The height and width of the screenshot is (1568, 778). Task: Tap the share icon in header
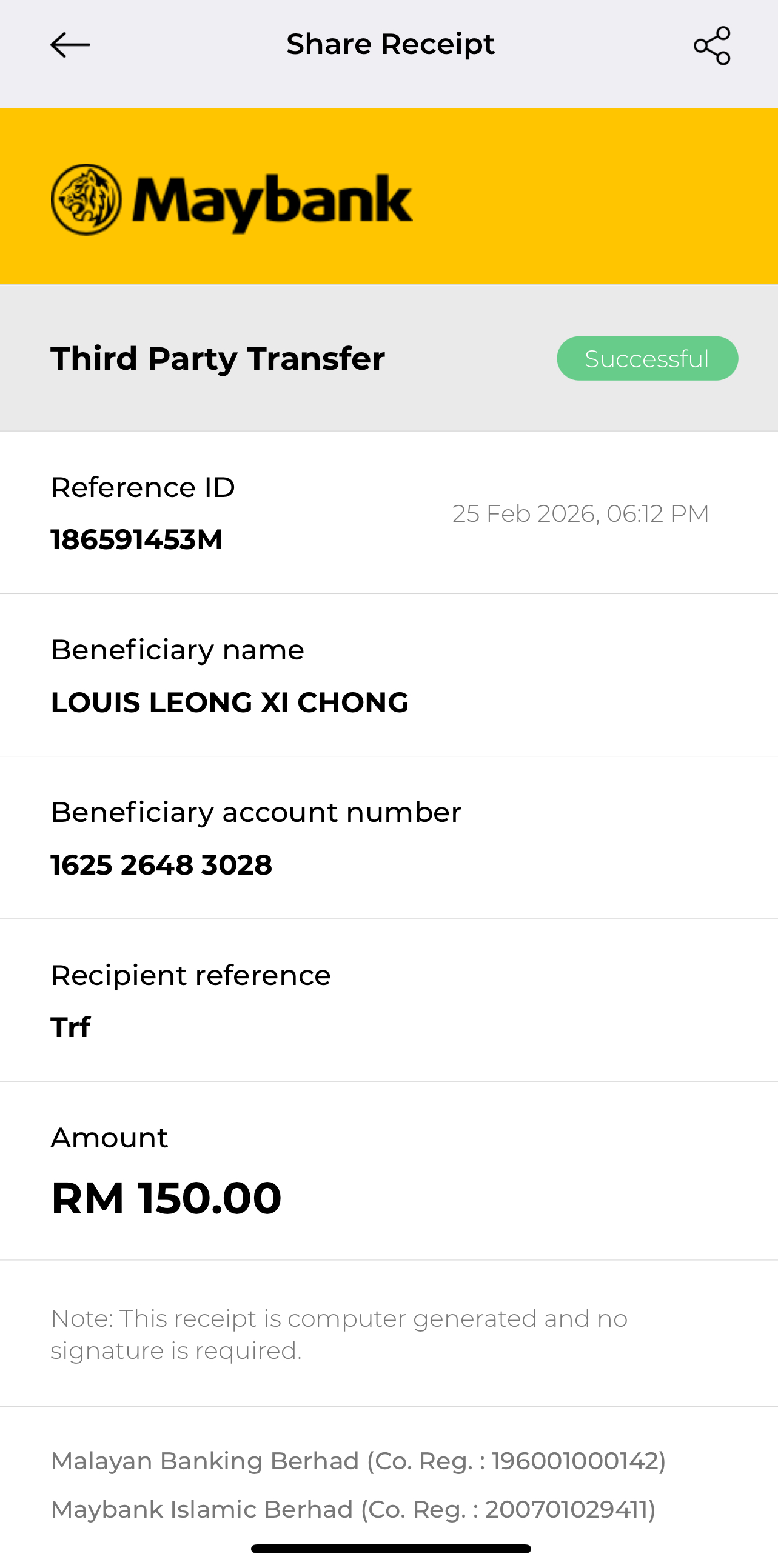712,45
